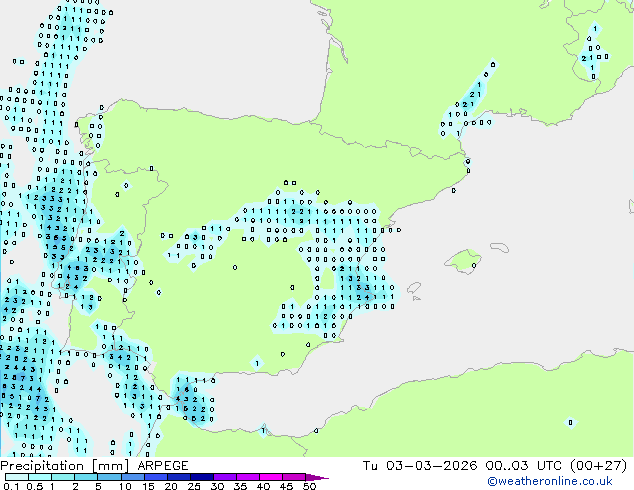The image size is (634, 490).
Task: Click the '10' legend scale label
Action: (x=125, y=486)
